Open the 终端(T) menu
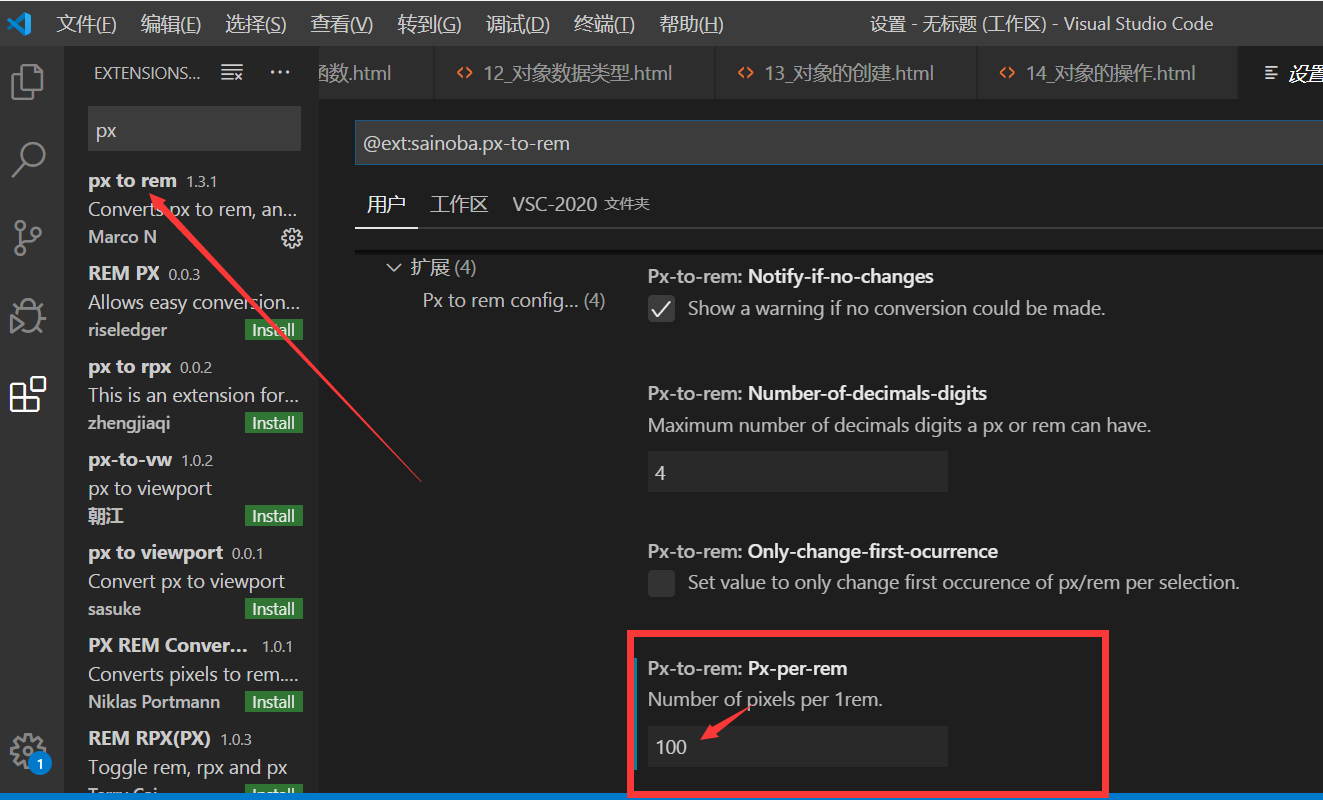 [x=605, y=24]
